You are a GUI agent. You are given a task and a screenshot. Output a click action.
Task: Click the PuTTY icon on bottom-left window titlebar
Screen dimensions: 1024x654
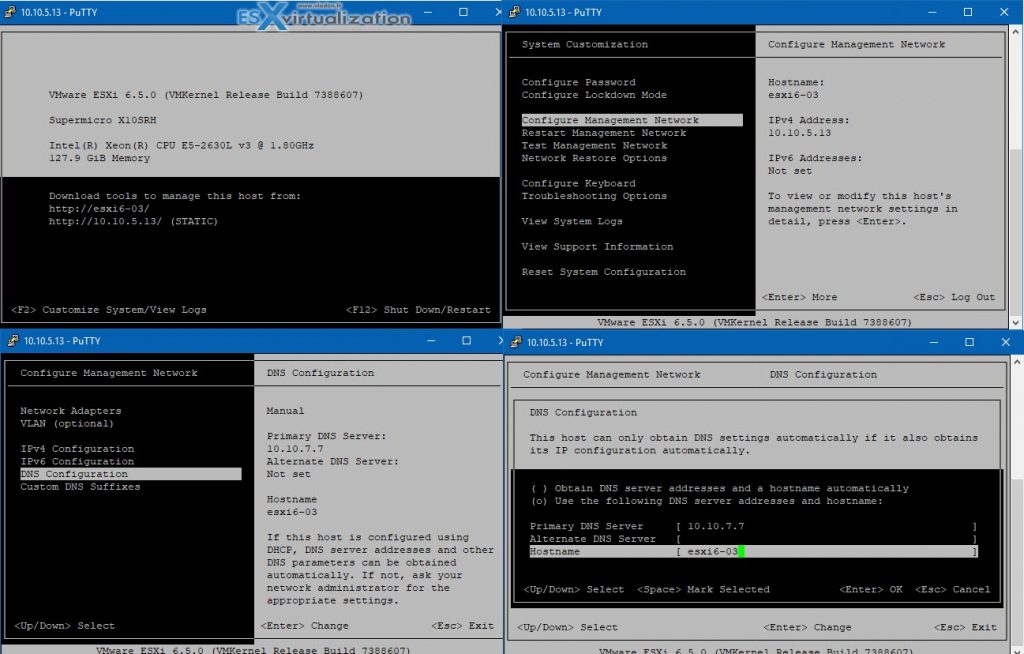tap(12, 341)
